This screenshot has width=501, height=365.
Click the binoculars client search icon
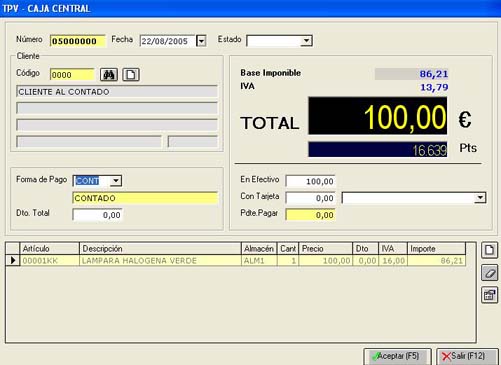(109, 75)
